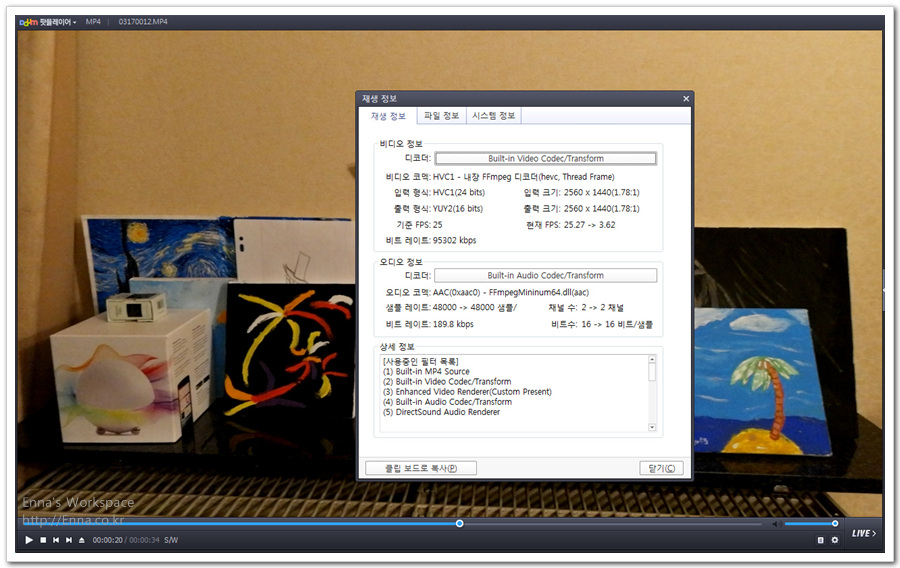Stop the video playback
The width and height of the screenshot is (900, 568).
(43, 540)
